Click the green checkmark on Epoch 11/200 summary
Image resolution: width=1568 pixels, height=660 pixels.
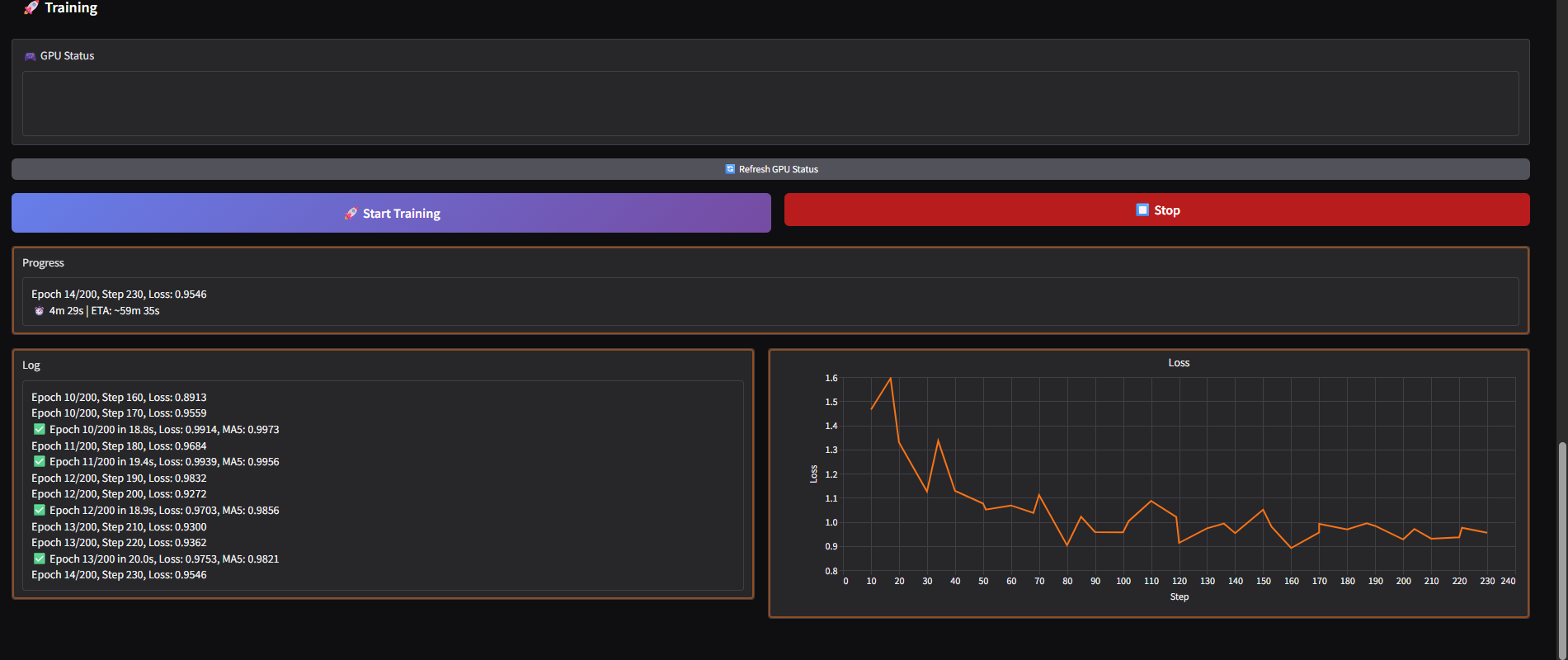[39, 461]
